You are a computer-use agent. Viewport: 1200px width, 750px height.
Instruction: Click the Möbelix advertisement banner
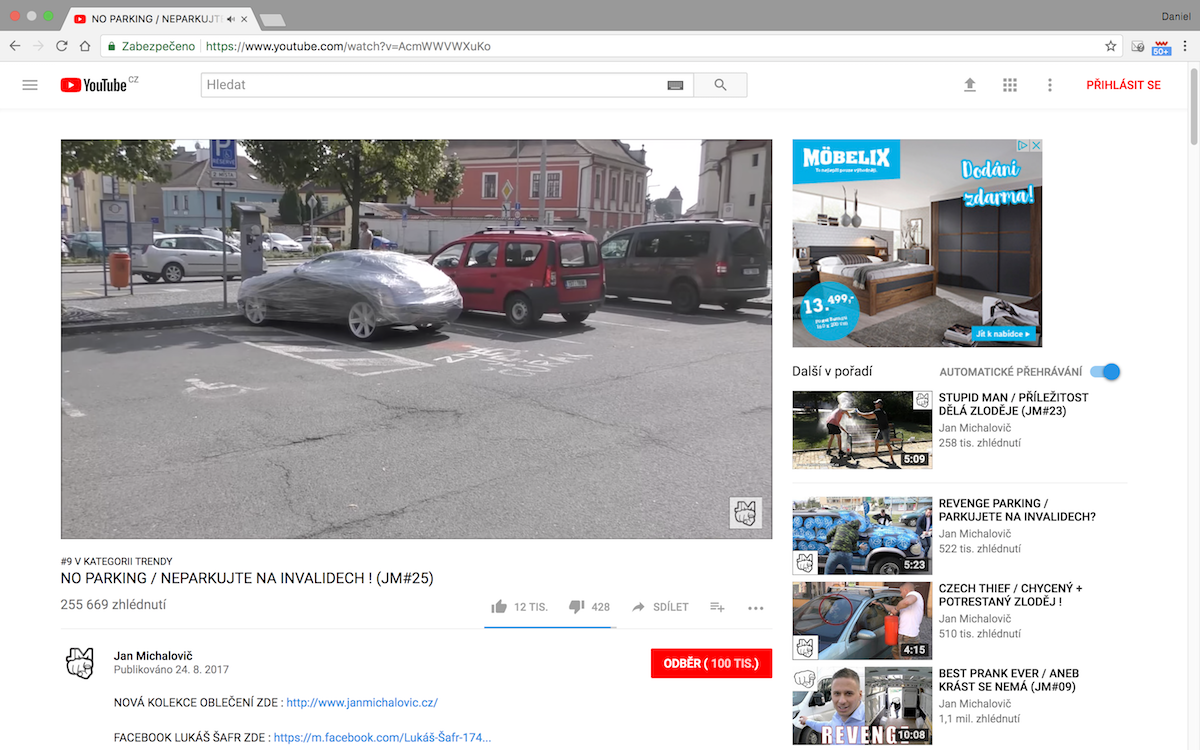pos(917,243)
